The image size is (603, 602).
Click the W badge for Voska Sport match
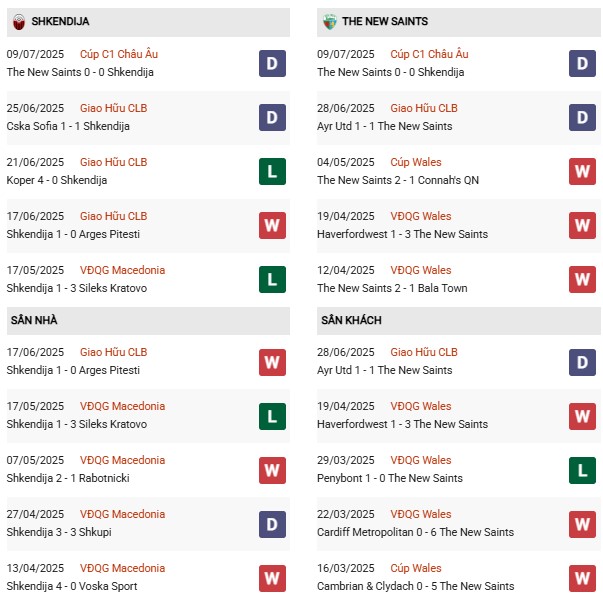tap(271, 578)
